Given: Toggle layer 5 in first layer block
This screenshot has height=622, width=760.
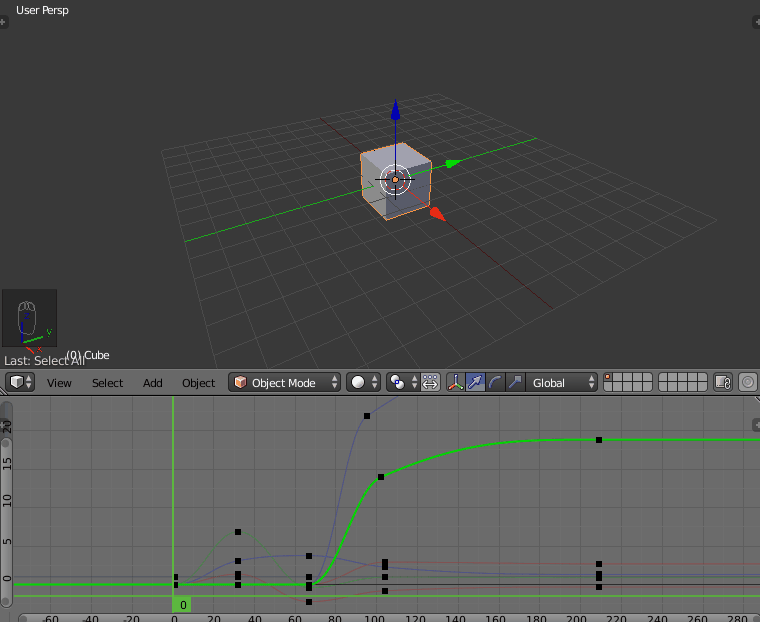Looking at the screenshot, I should point(647,378).
